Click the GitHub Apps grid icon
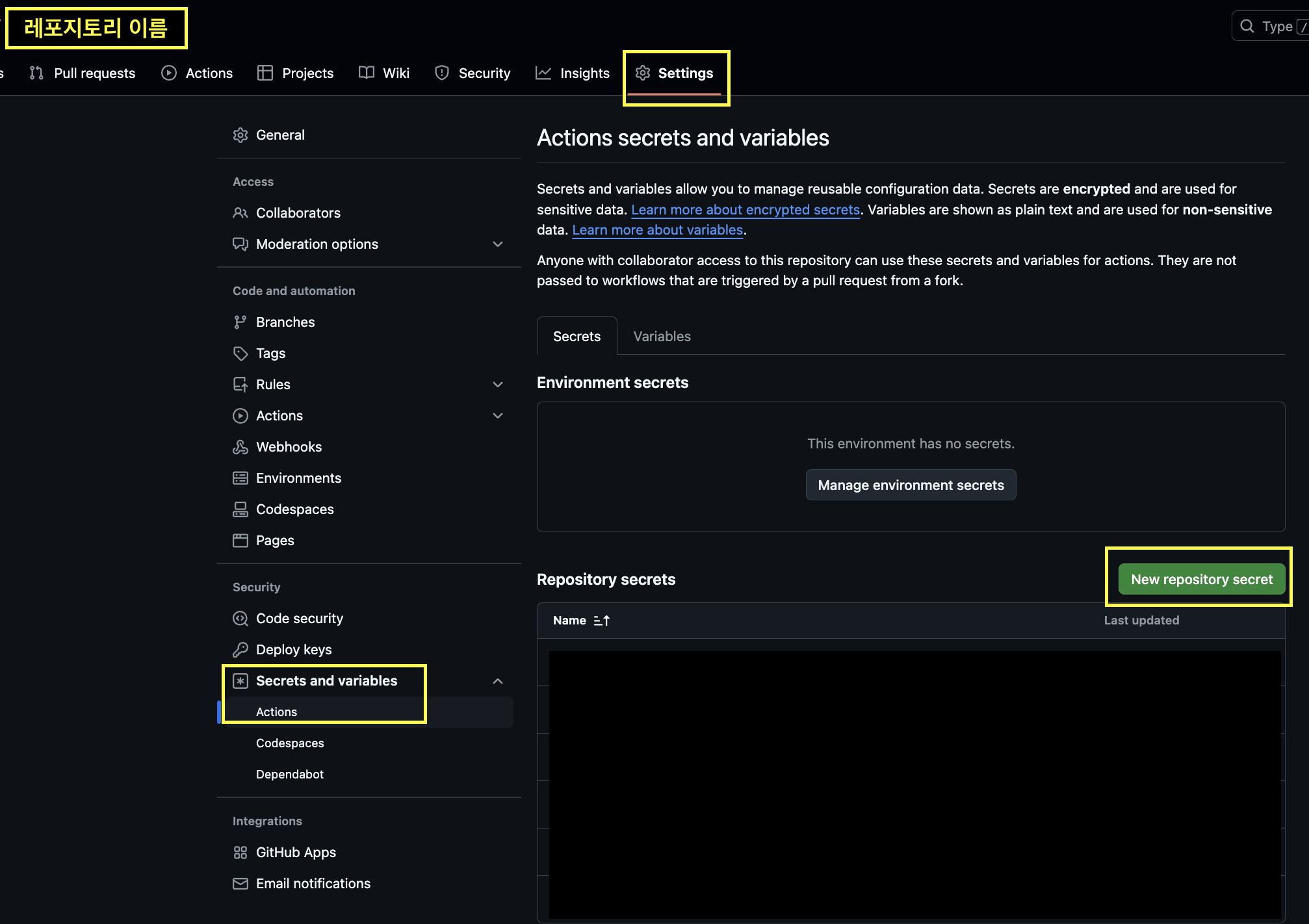This screenshot has width=1309, height=924. coord(240,853)
